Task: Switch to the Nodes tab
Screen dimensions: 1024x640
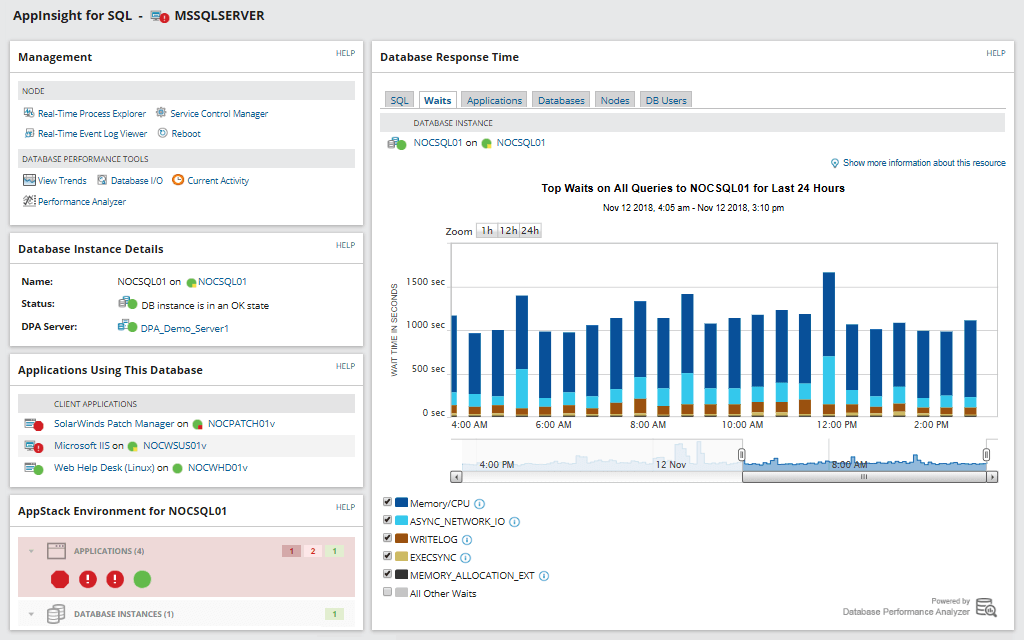Action: click(x=615, y=100)
